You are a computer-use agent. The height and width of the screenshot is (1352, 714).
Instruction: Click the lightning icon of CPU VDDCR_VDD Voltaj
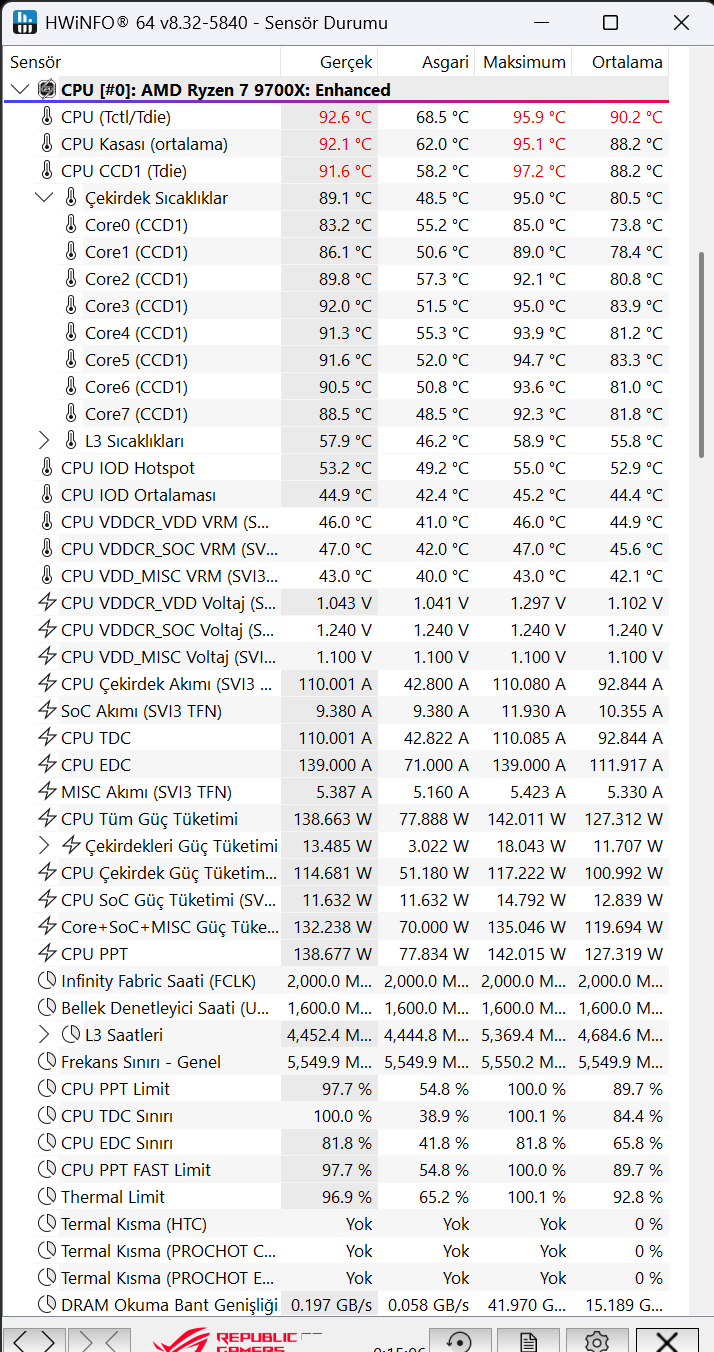click(47, 603)
